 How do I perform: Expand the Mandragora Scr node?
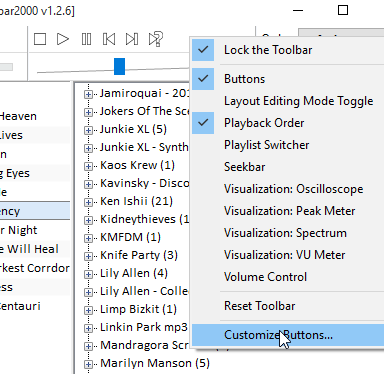pyautogui.click(x=88, y=346)
